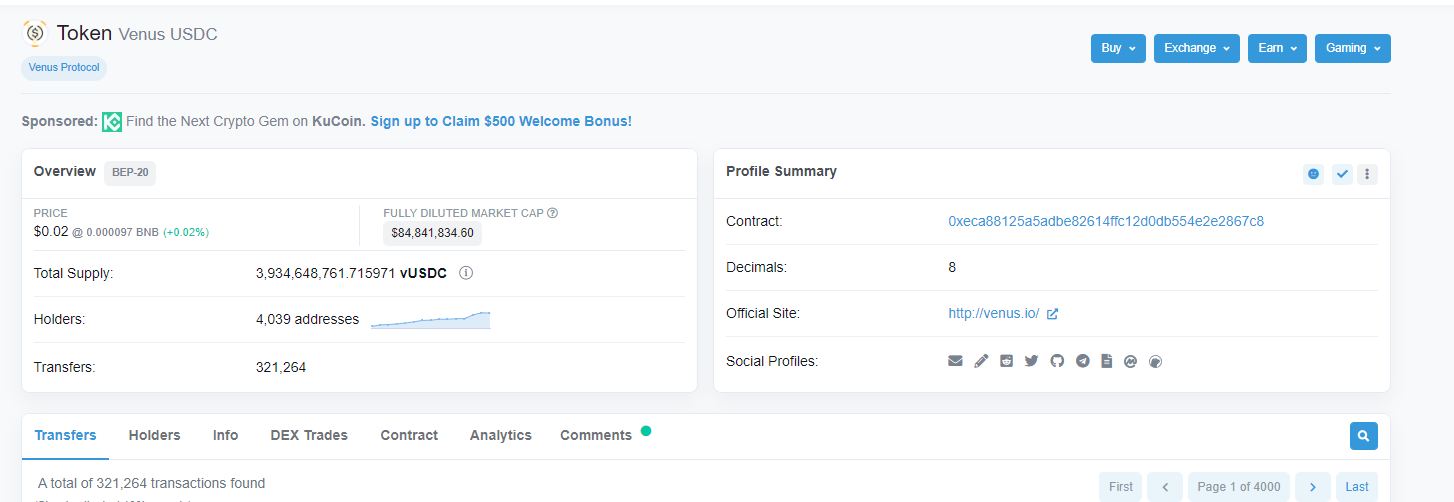Switch to the DEX Trades tab

coord(309,435)
